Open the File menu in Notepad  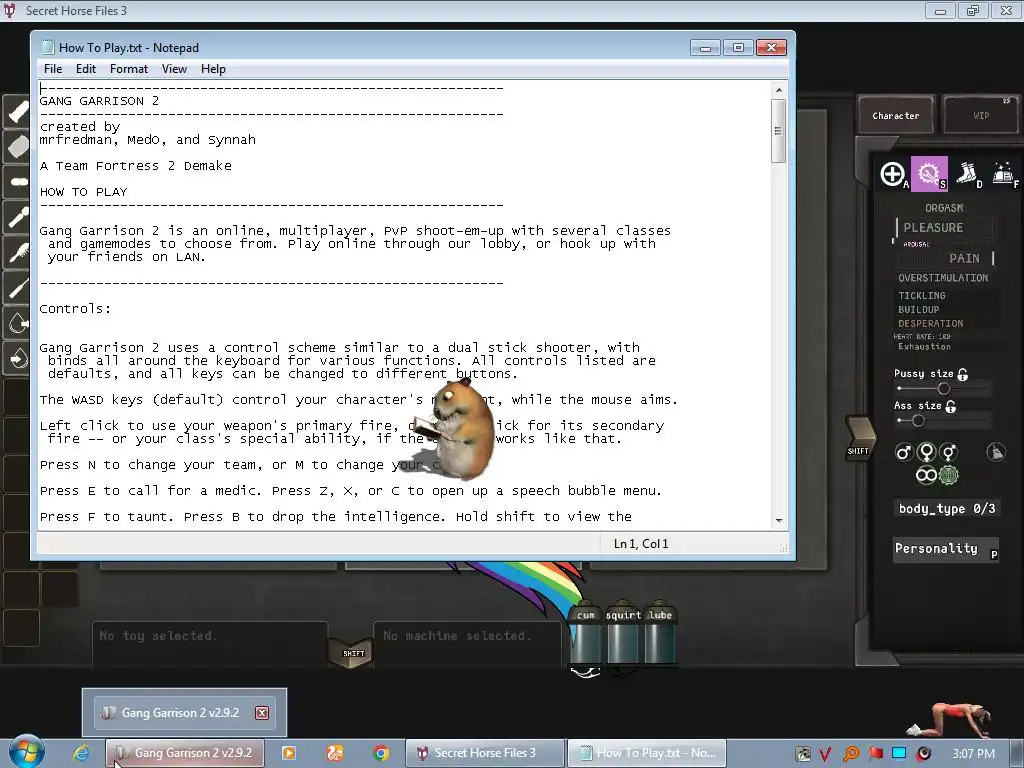53,69
